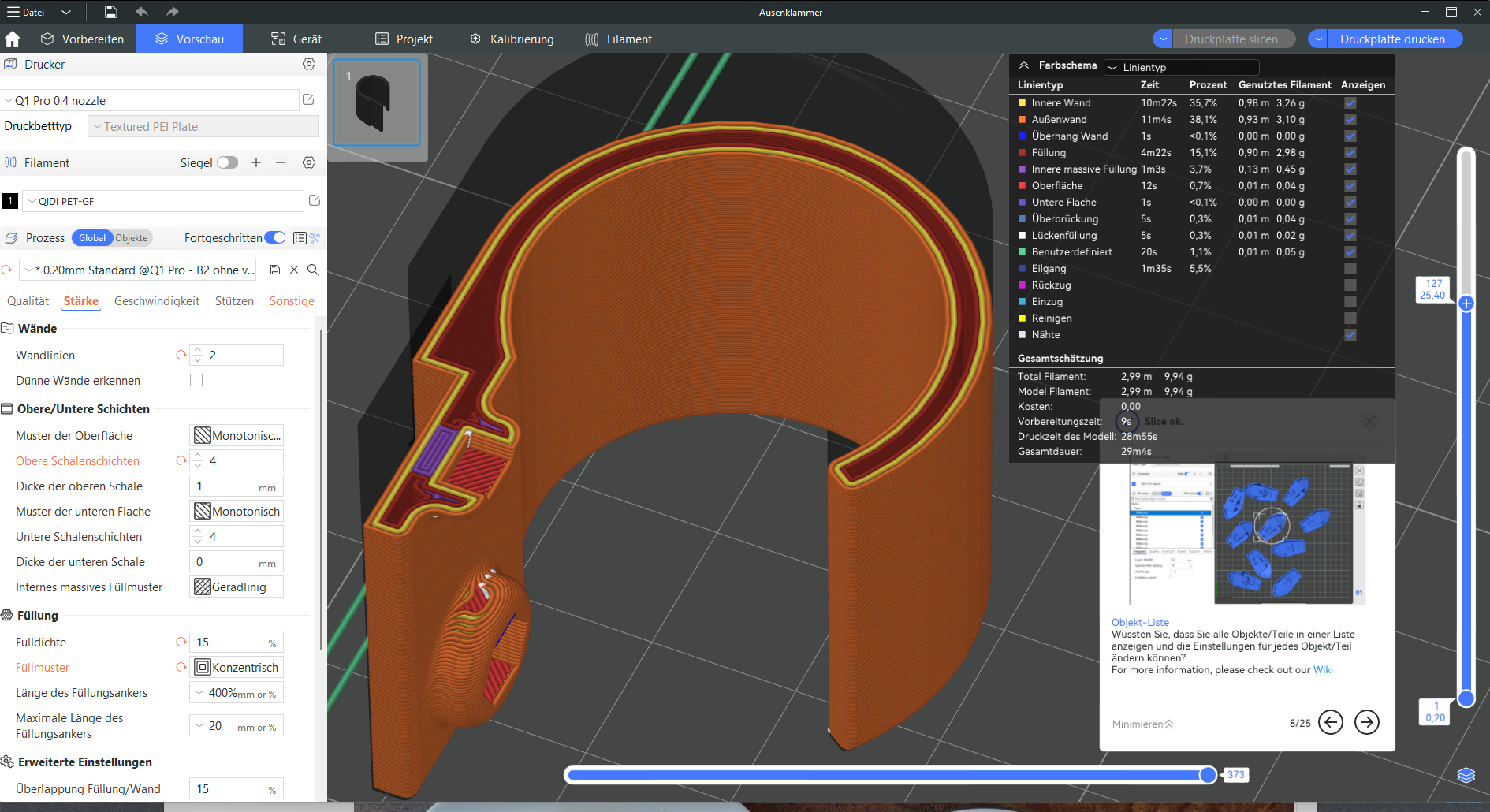The image size is (1490, 812).
Task: Edit QIDI PET-GF filament preset
Action: 315,201
